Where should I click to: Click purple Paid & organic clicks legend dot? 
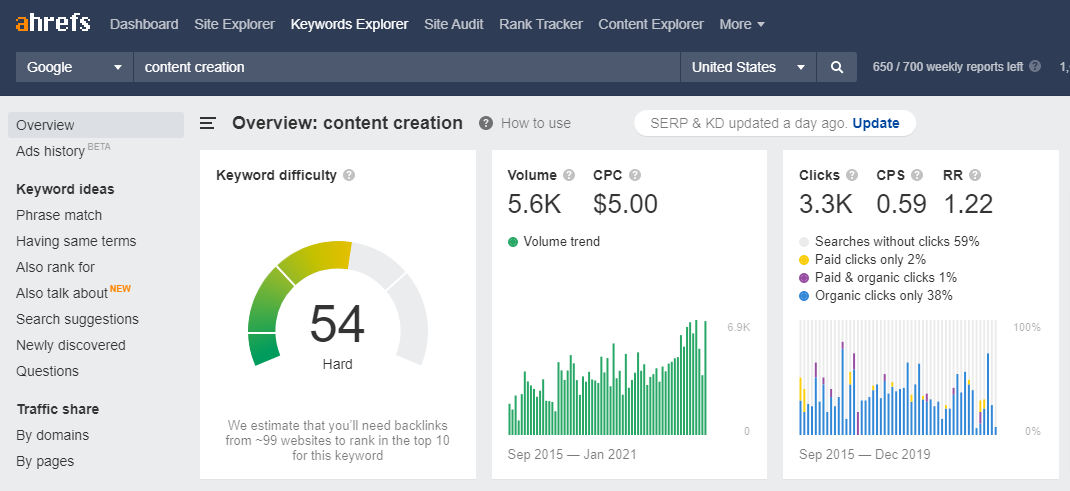point(804,278)
